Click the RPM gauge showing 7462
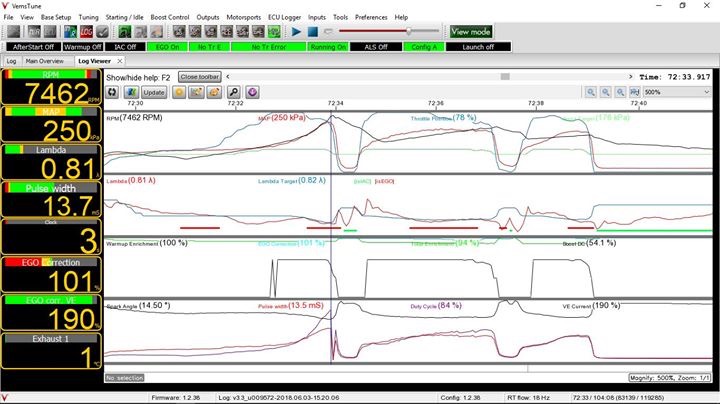 (x=51, y=87)
